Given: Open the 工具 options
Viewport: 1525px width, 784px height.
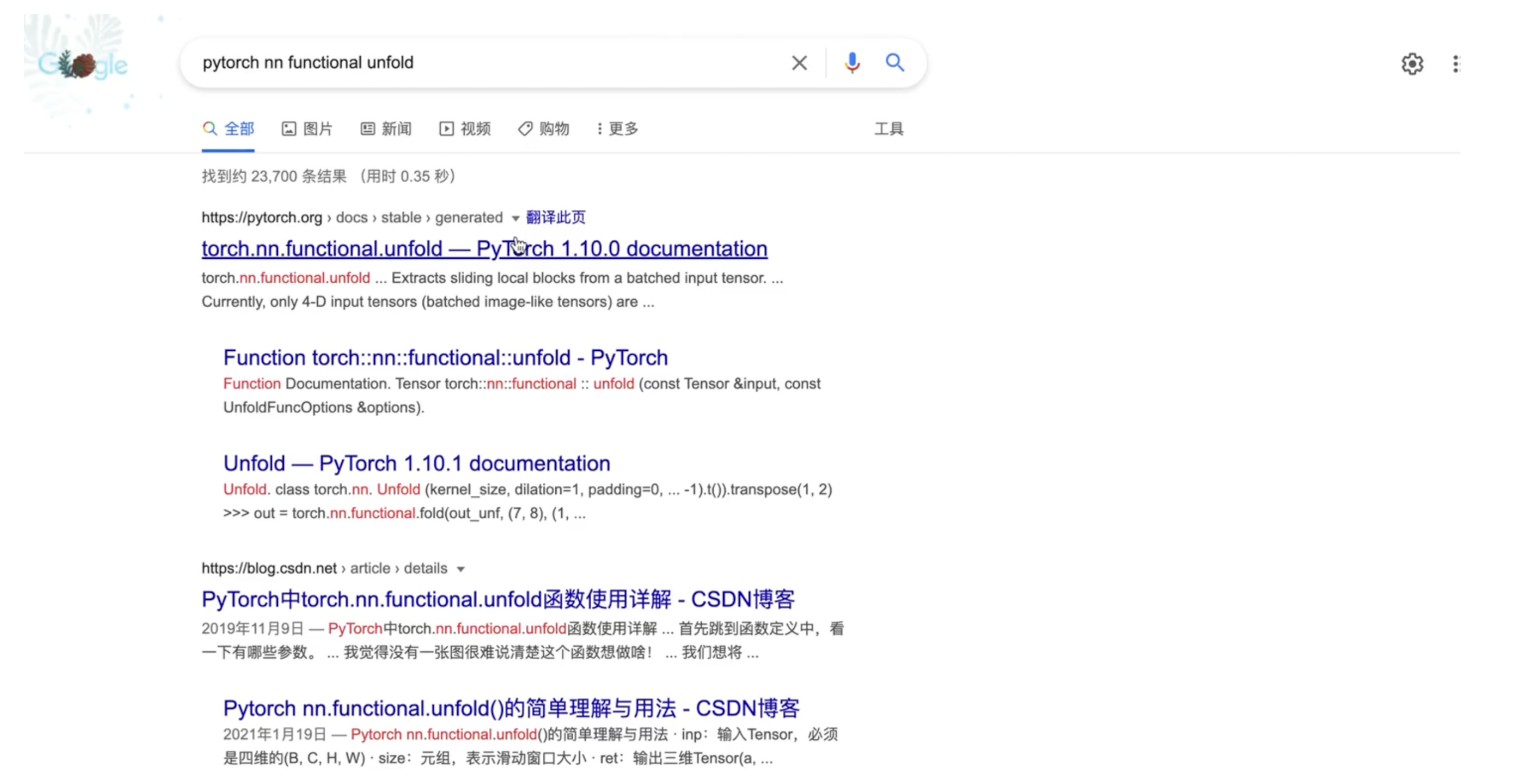Looking at the screenshot, I should [x=889, y=129].
